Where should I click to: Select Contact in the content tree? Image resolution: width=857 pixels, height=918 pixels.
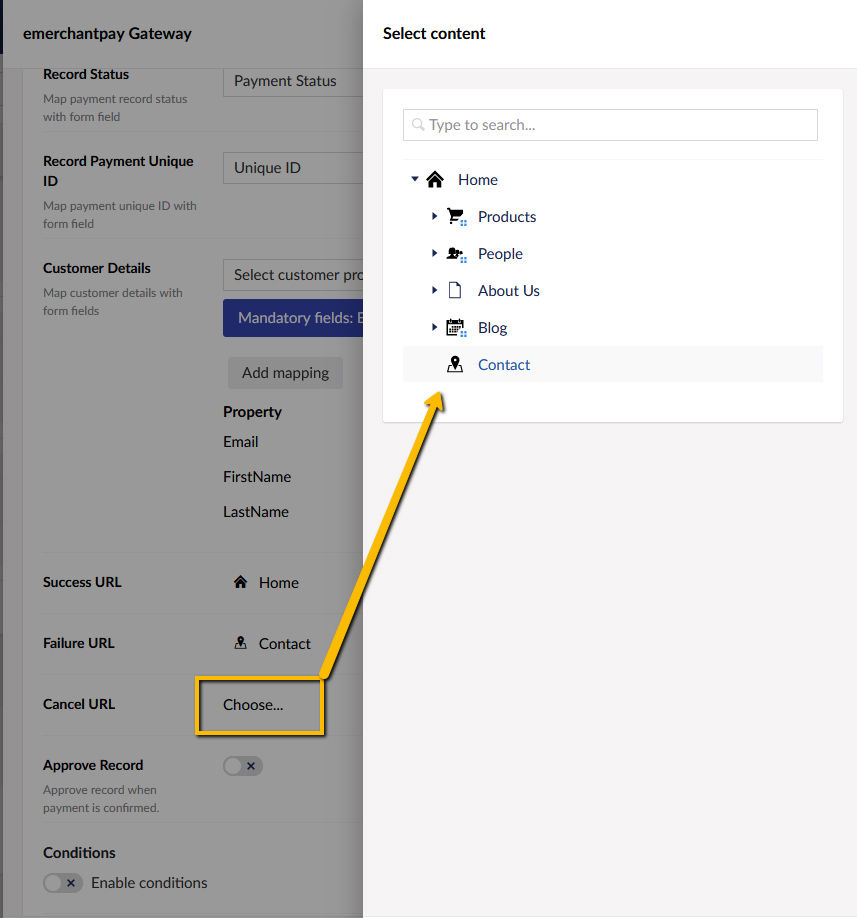(x=504, y=365)
